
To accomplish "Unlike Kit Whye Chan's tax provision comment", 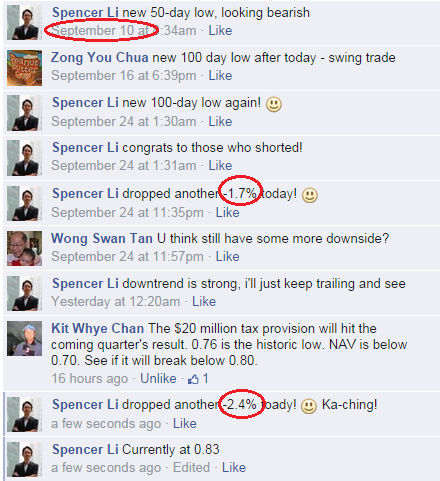I will click(x=158, y=379).
